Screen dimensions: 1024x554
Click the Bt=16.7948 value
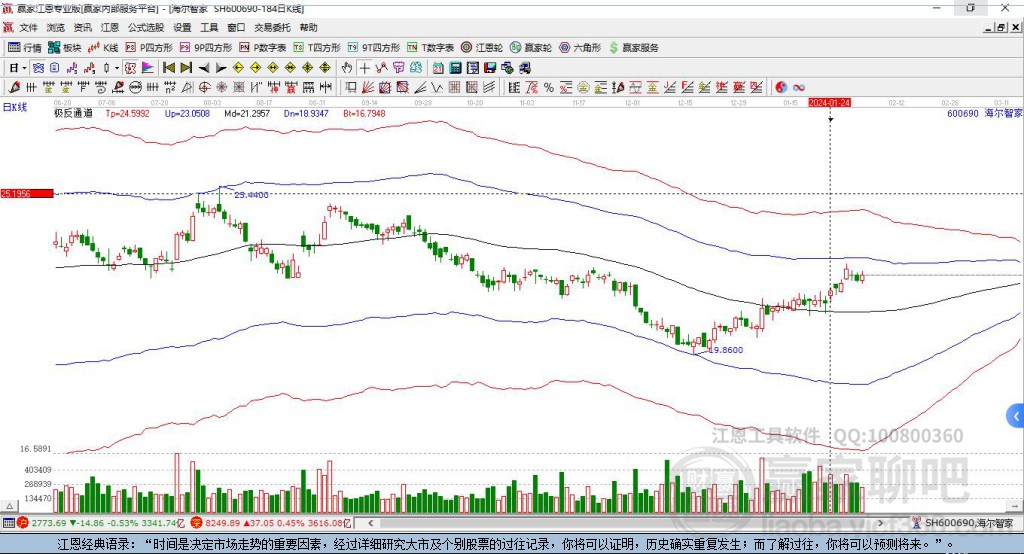[364, 114]
